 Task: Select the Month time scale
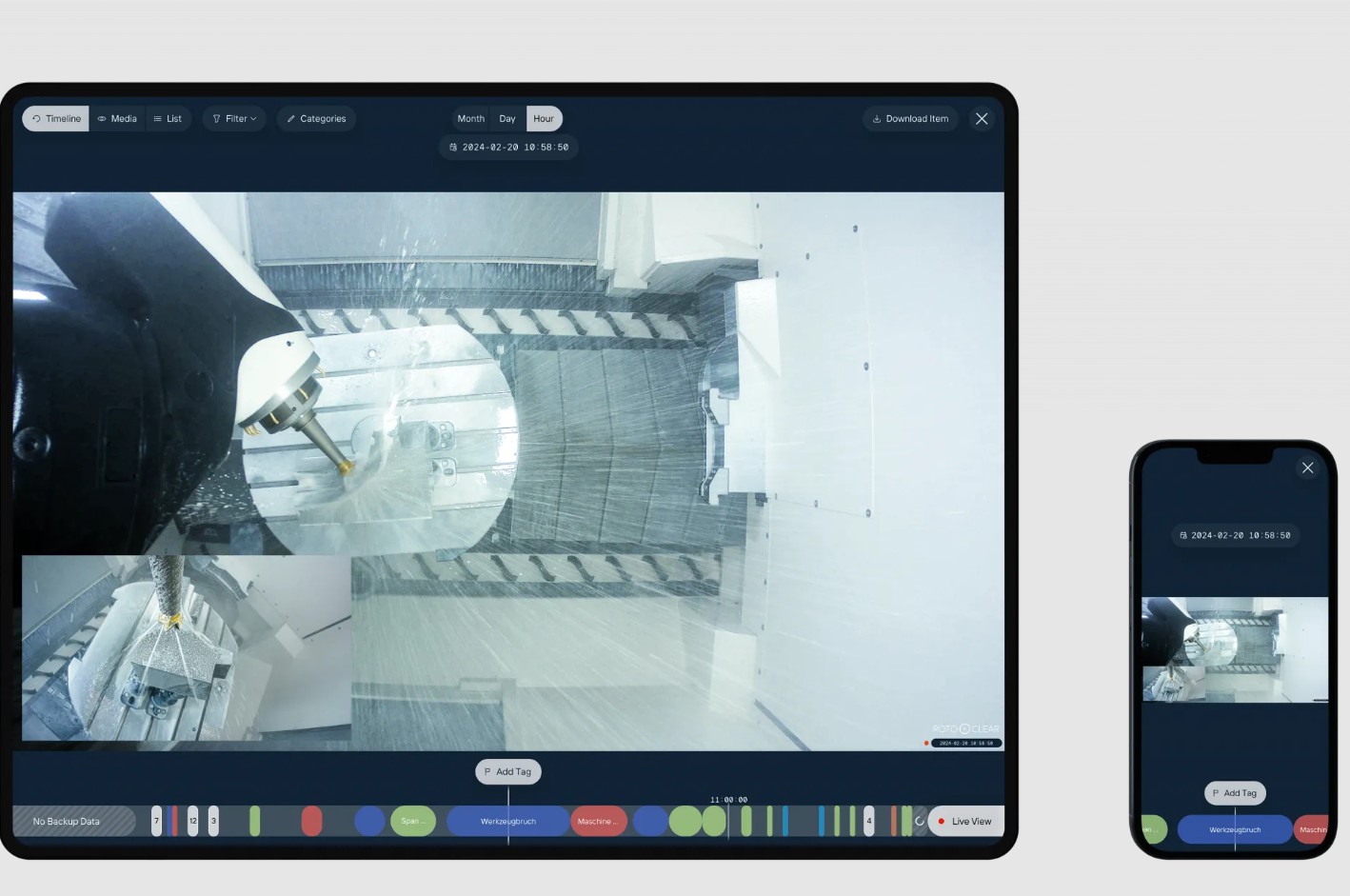point(470,119)
